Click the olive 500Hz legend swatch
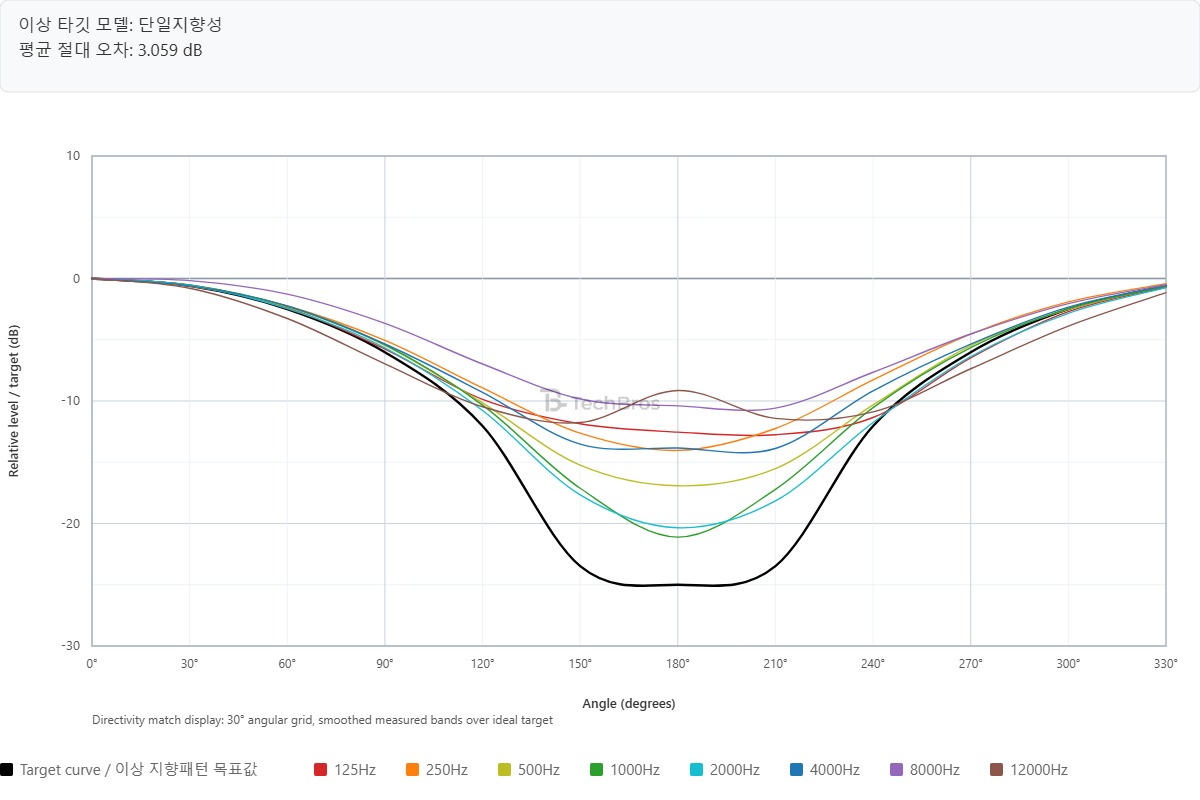Viewport: 1200px width, 800px height. pyautogui.click(x=505, y=769)
